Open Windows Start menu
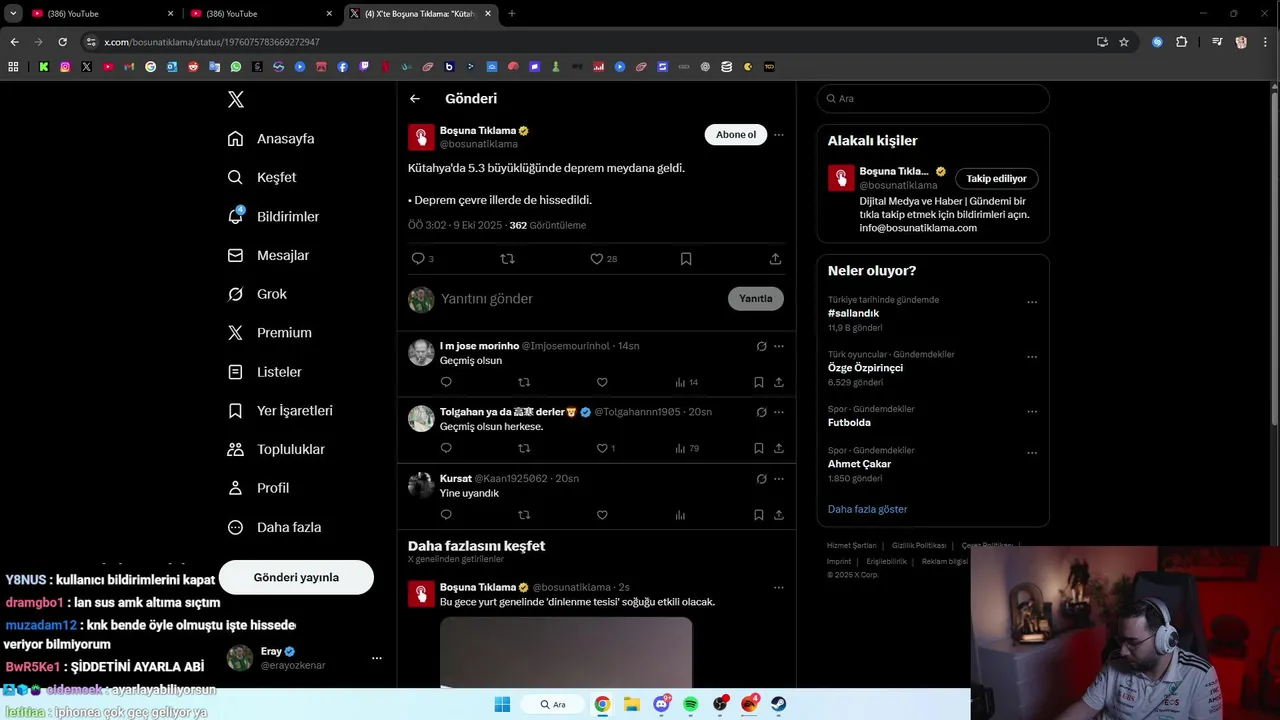The width and height of the screenshot is (1280, 720). [x=502, y=704]
